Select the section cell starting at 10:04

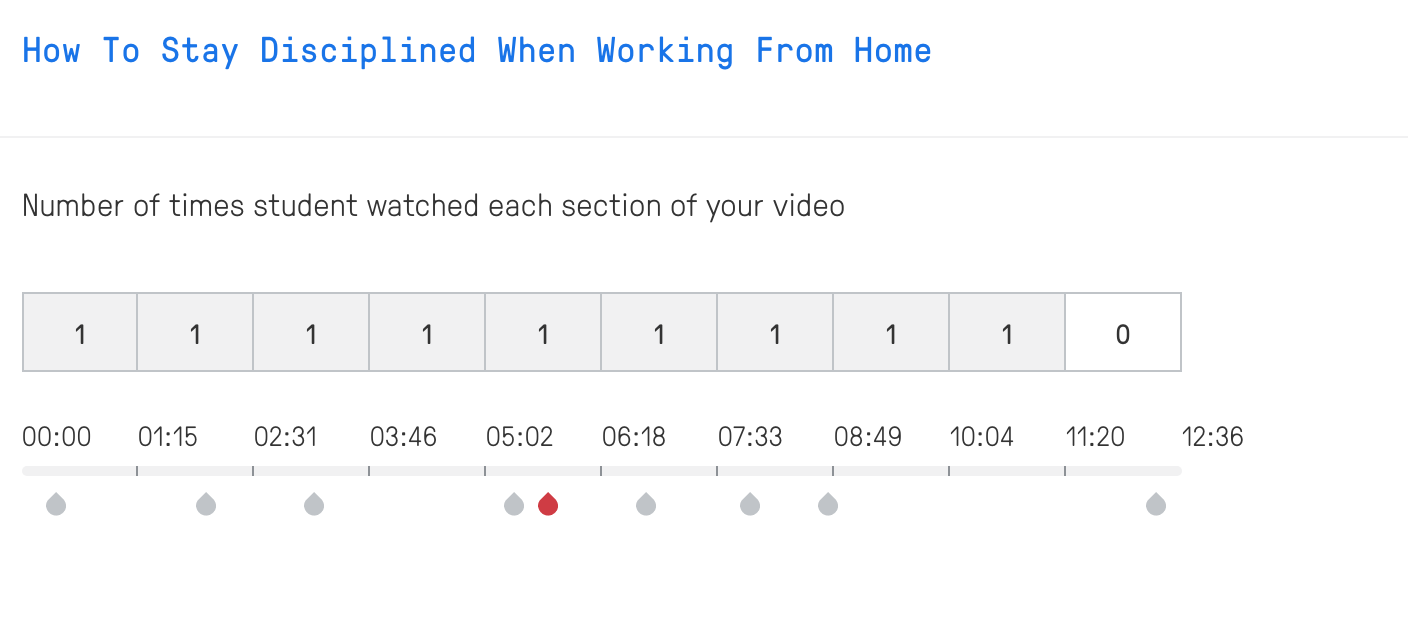click(x=1007, y=332)
